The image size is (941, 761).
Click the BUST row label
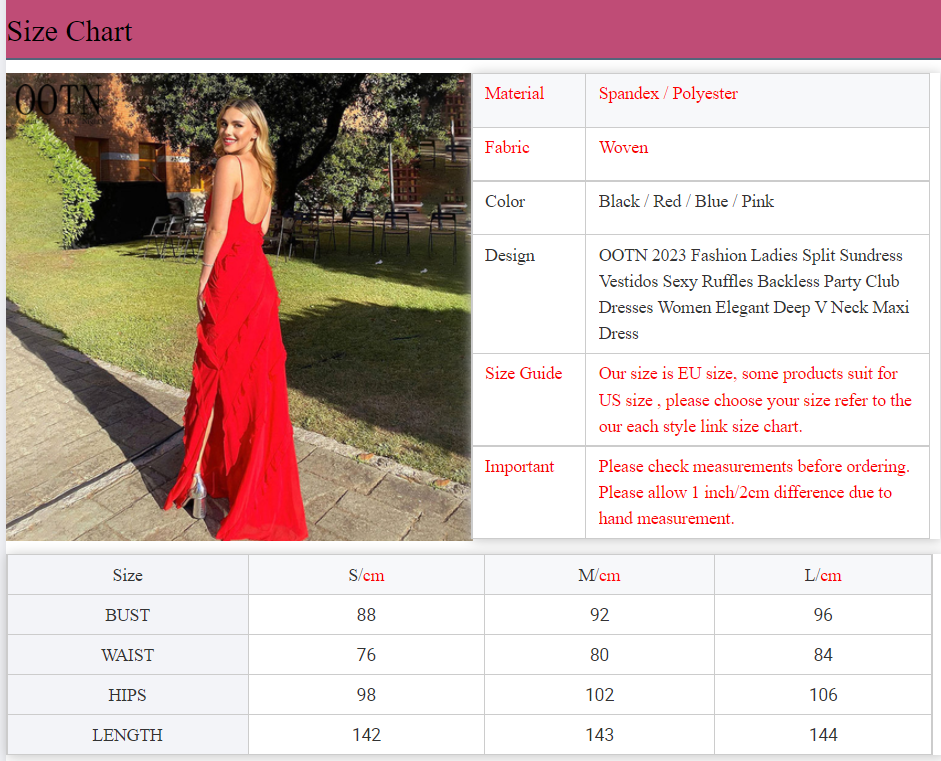click(127, 615)
